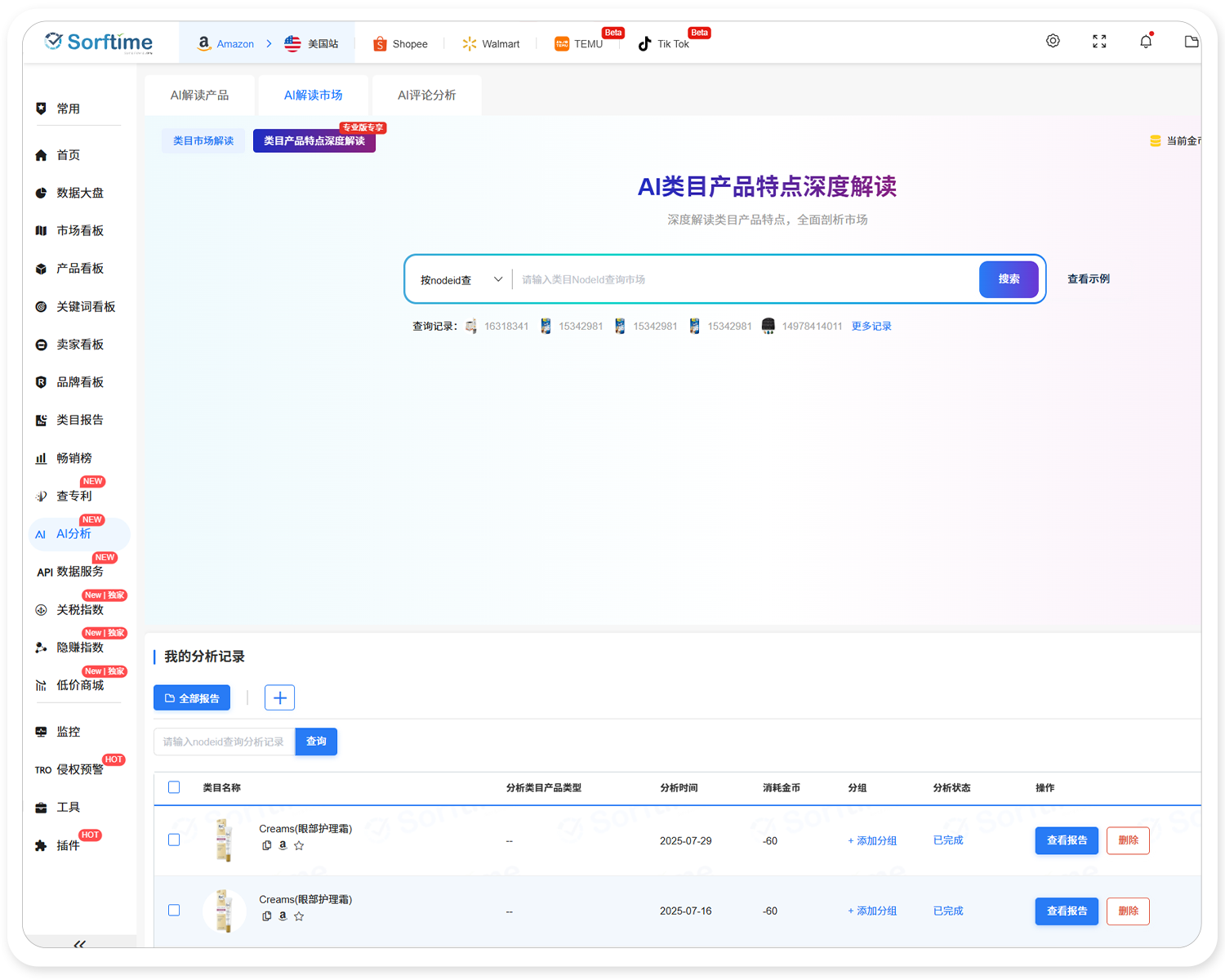This screenshot has height=980, width=1225.
Task: Open the 按nodeid查 dropdown
Action: [460, 278]
